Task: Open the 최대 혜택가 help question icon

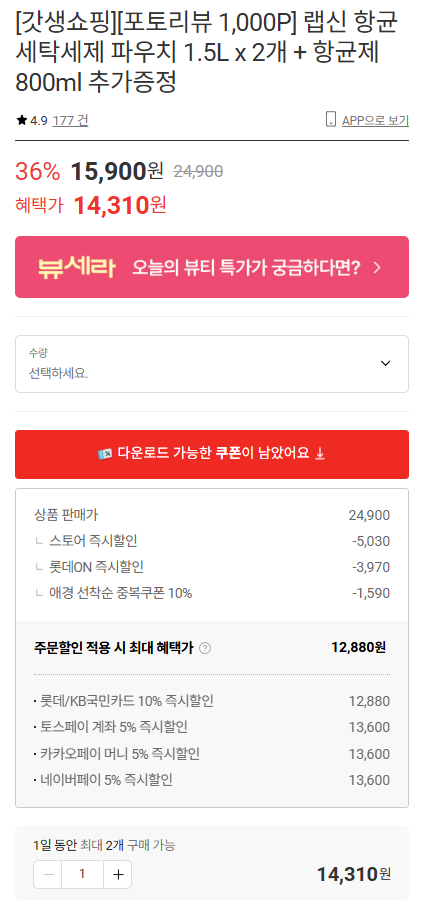Action: (x=205, y=648)
